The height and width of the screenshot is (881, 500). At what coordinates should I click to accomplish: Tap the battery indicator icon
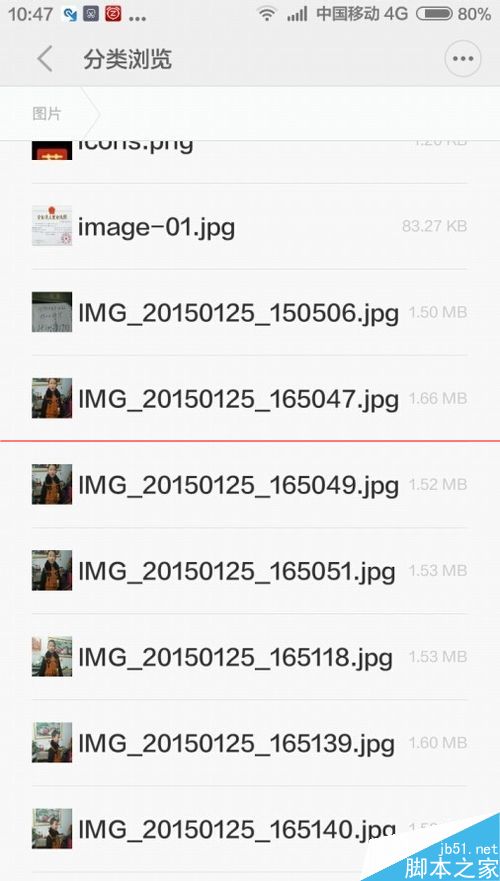(x=435, y=14)
